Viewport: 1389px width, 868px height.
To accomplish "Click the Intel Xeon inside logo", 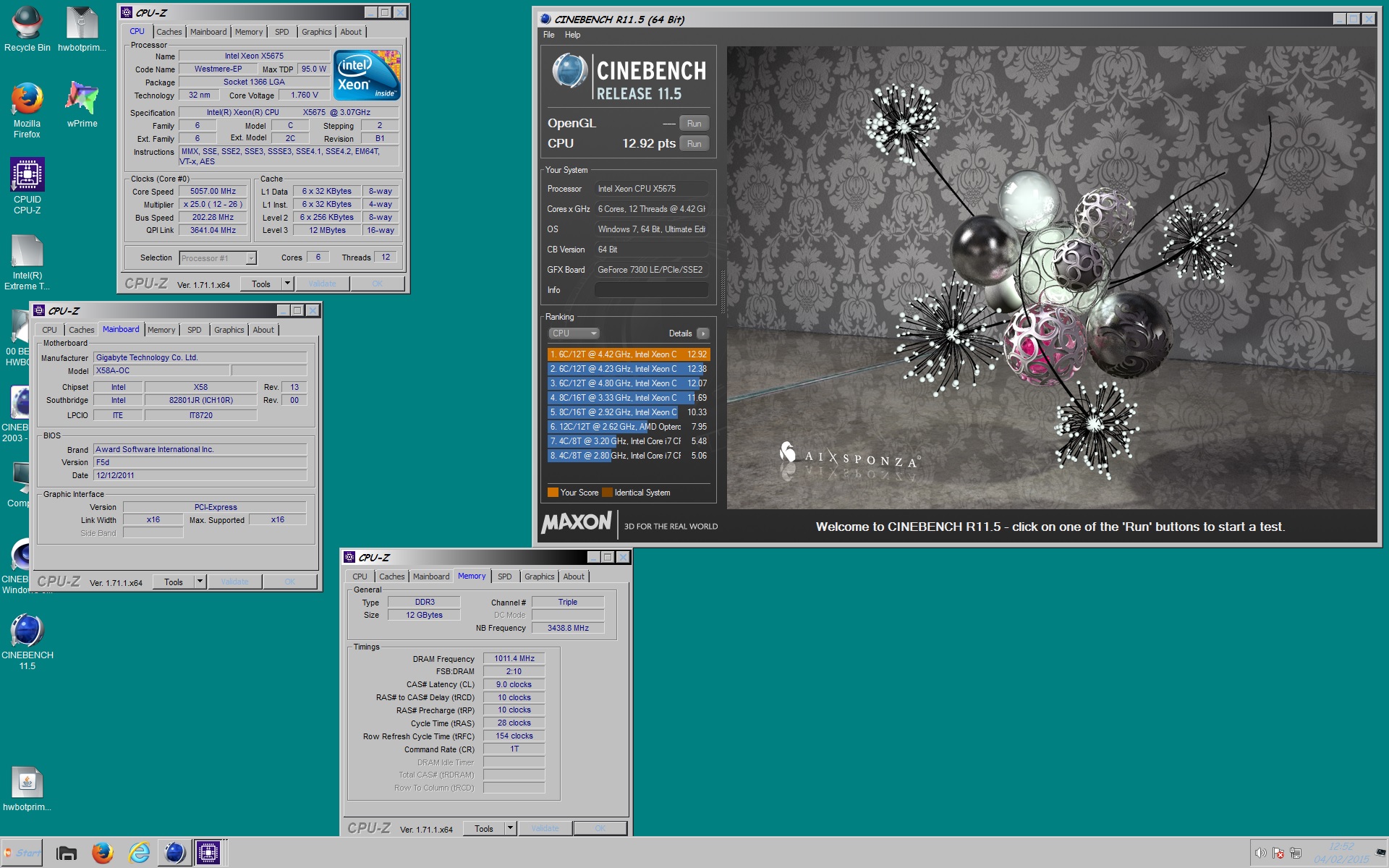I will 367,75.
